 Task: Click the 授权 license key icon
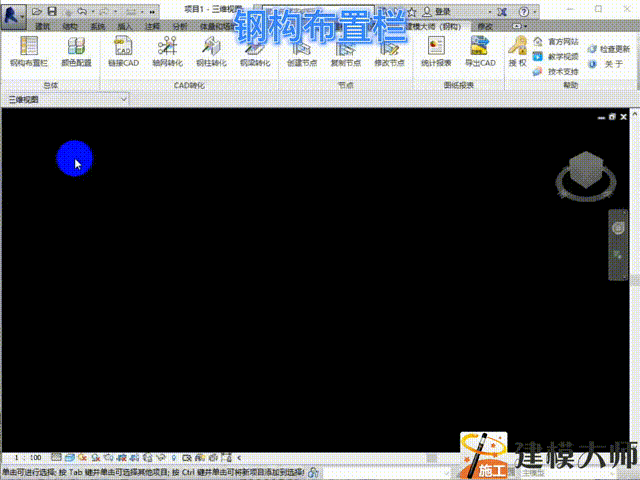pos(517,50)
